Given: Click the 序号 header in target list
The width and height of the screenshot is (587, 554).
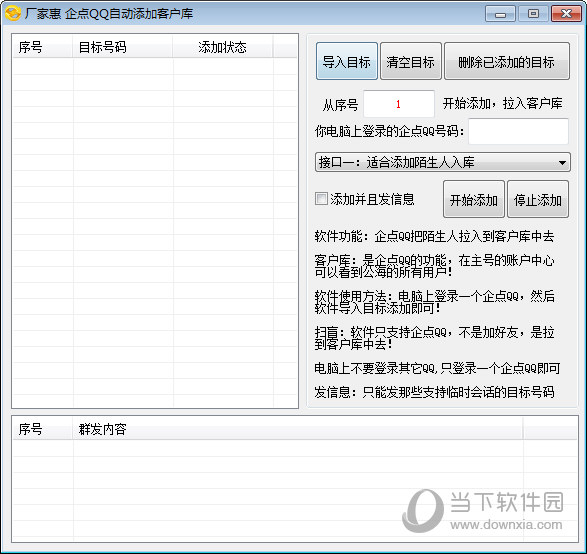Looking at the screenshot, I should coord(42,47).
